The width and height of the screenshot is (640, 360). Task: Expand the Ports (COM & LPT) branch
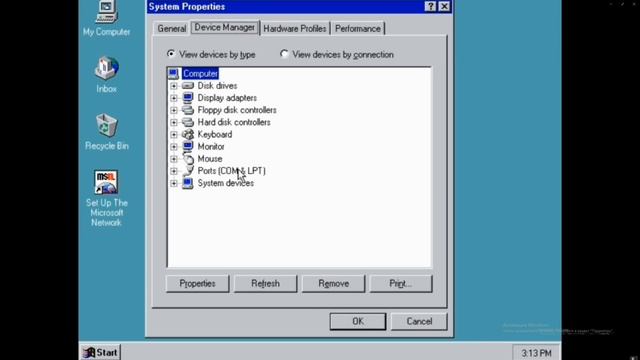[x=174, y=171]
